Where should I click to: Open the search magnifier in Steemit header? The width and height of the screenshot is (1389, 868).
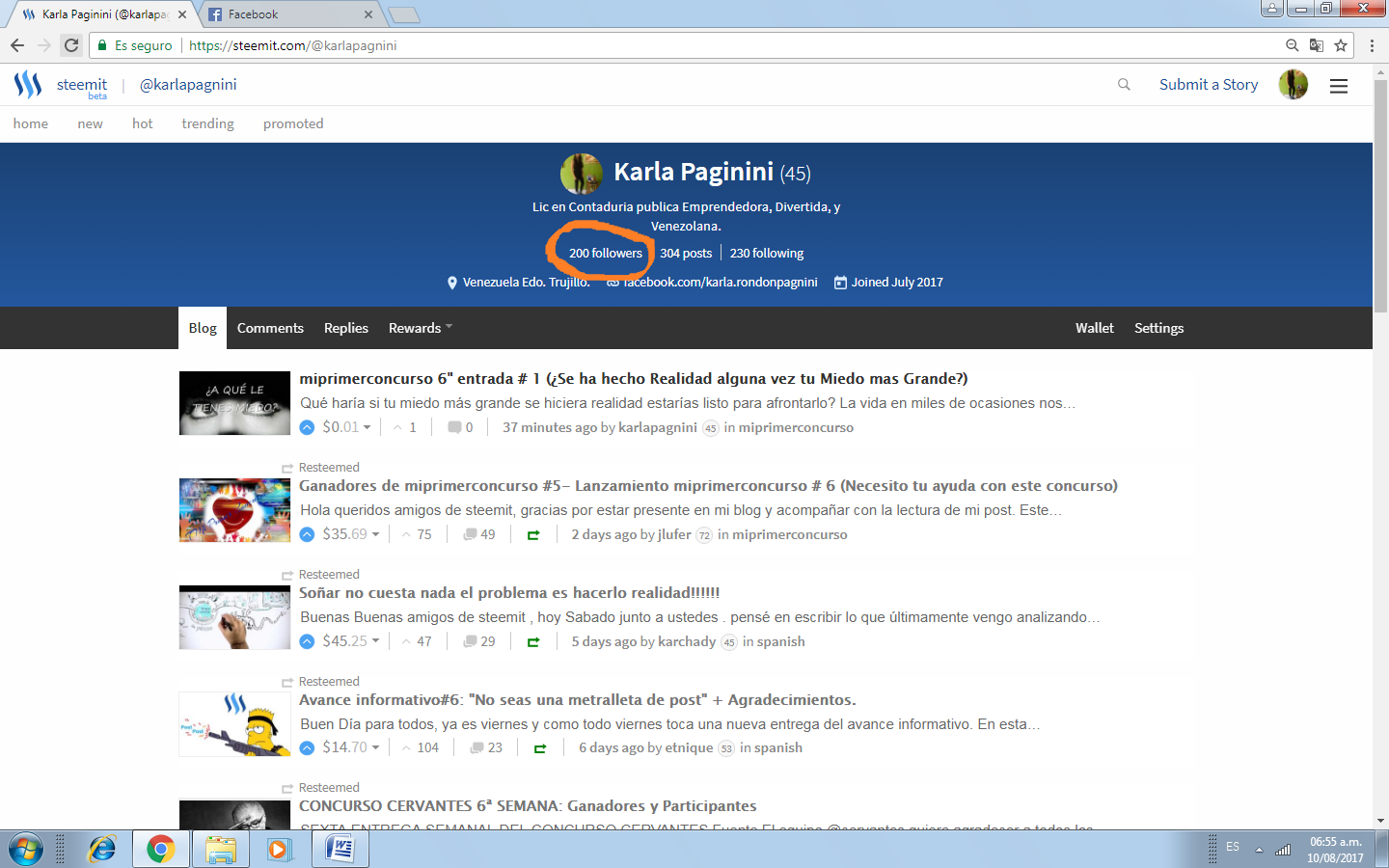point(1124,85)
